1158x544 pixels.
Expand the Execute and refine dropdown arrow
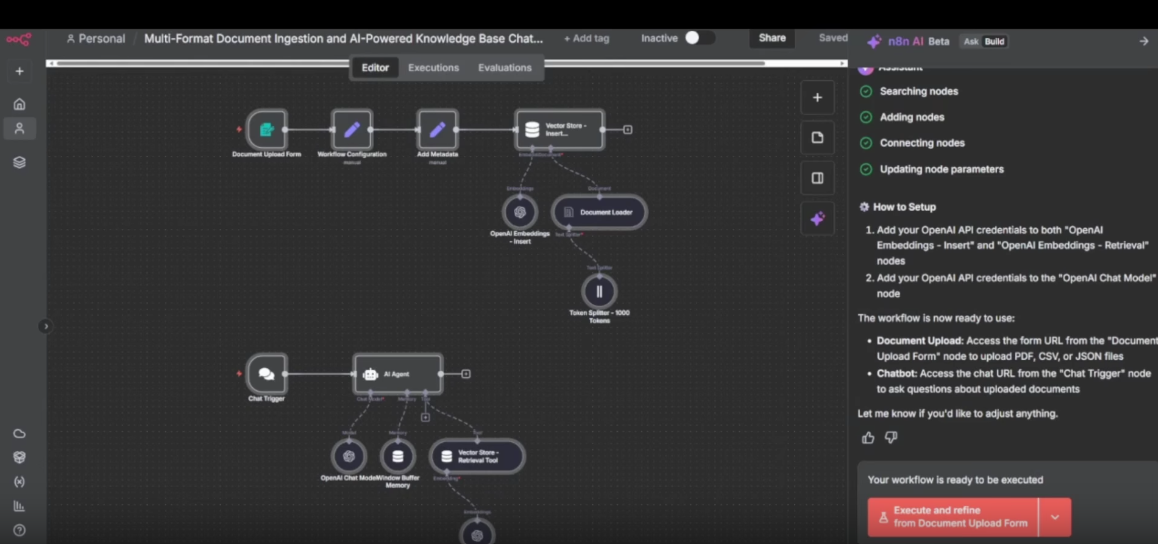1055,517
